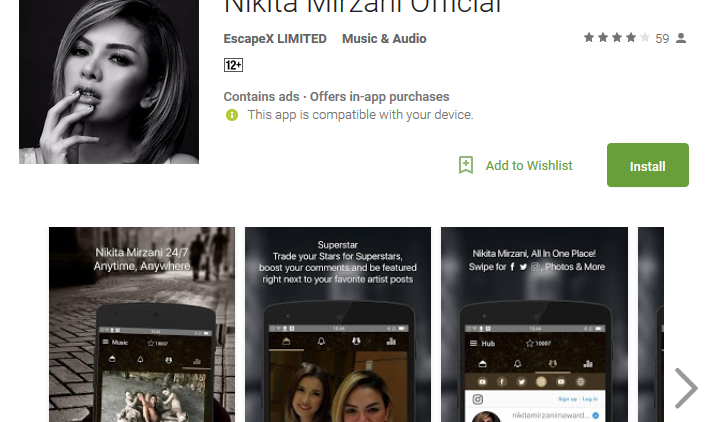
Task: Click the star rating display
Action: (617, 38)
